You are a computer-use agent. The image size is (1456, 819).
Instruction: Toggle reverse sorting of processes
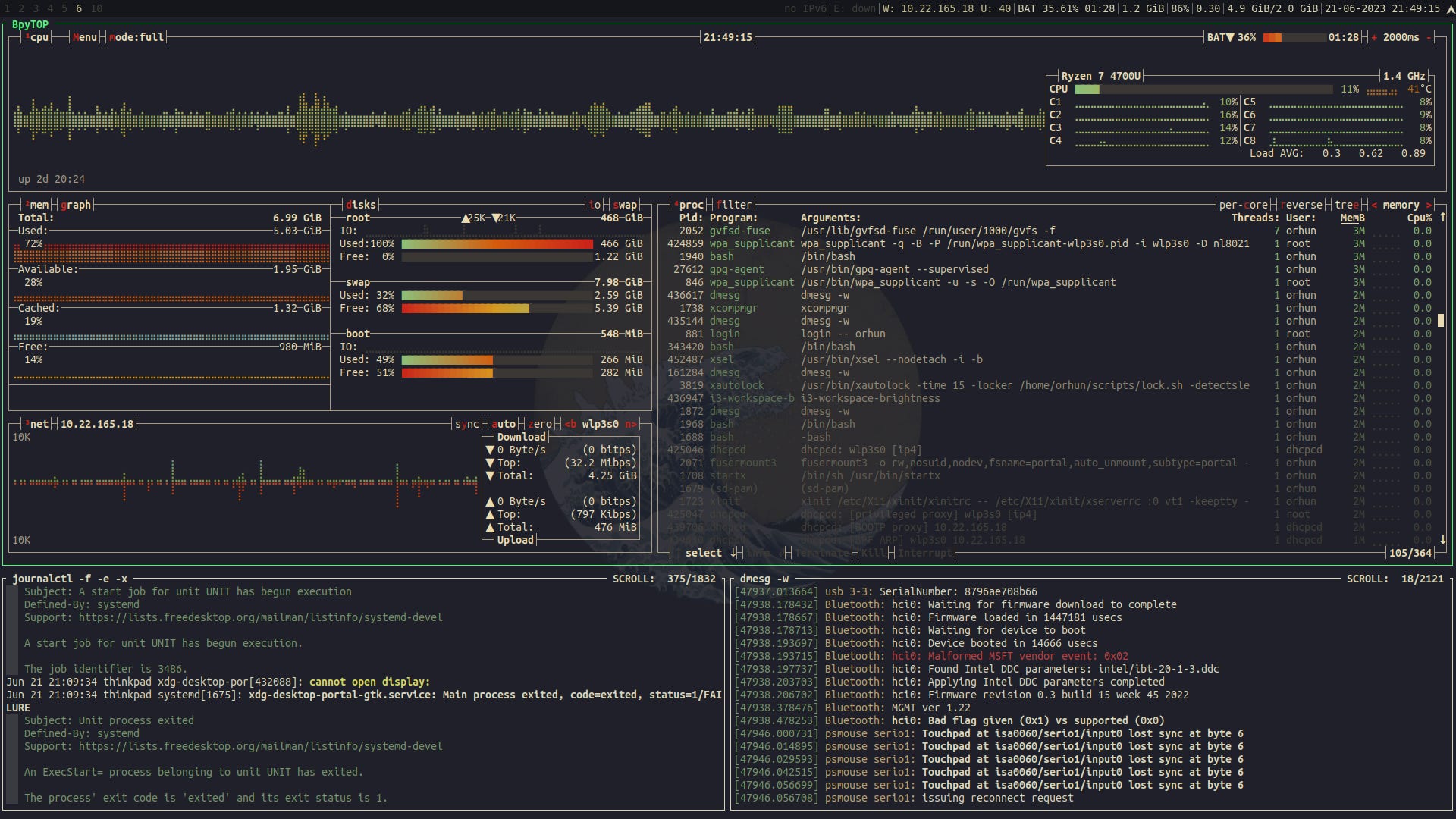coord(1303,205)
